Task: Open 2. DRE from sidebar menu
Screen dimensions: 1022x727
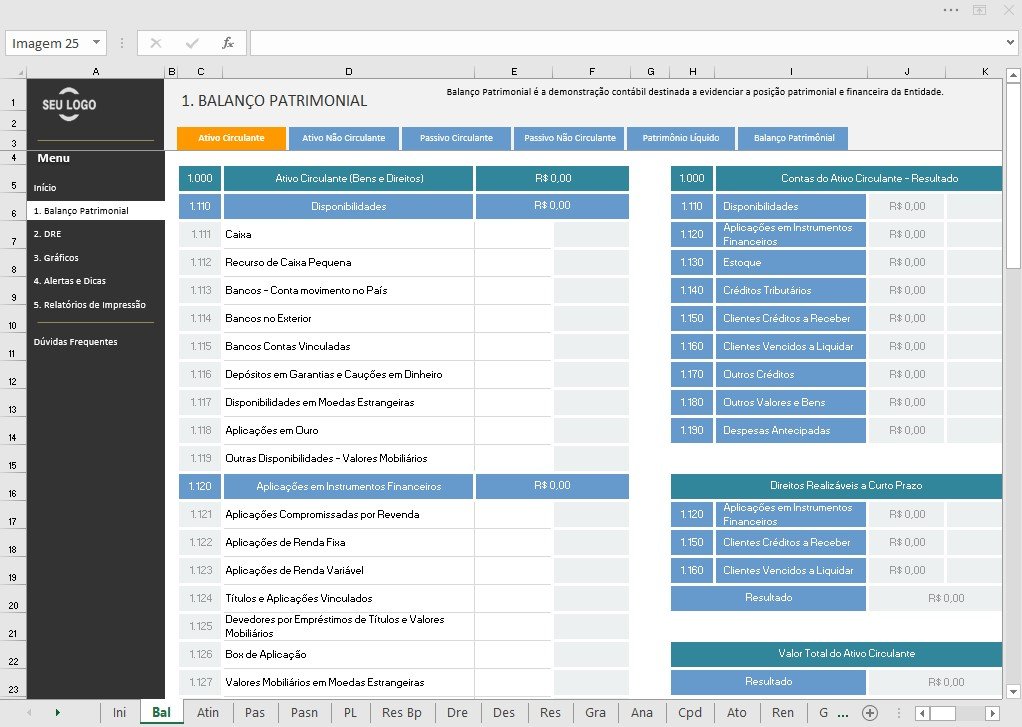Action: click(48, 234)
